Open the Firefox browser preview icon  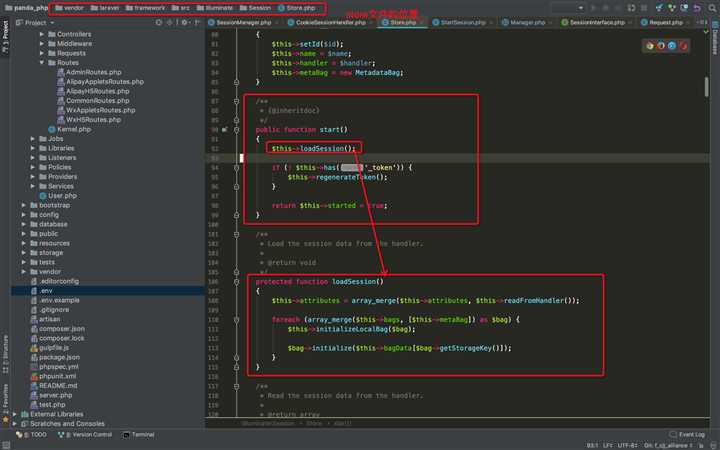(661, 45)
